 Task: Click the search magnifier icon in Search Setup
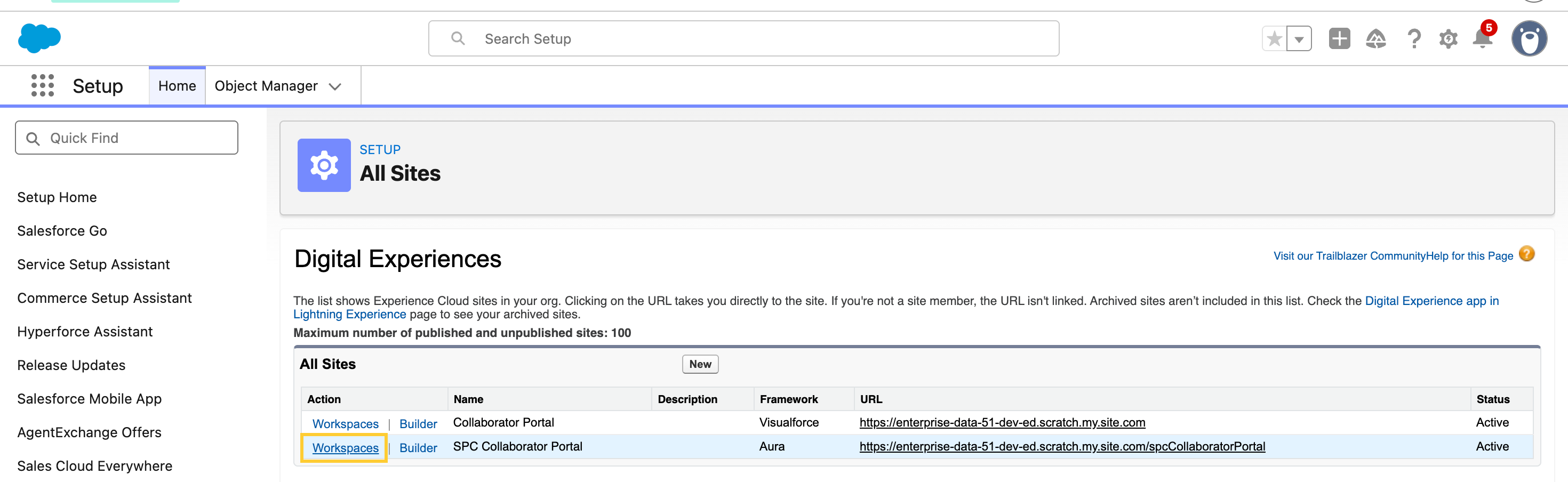pos(458,38)
